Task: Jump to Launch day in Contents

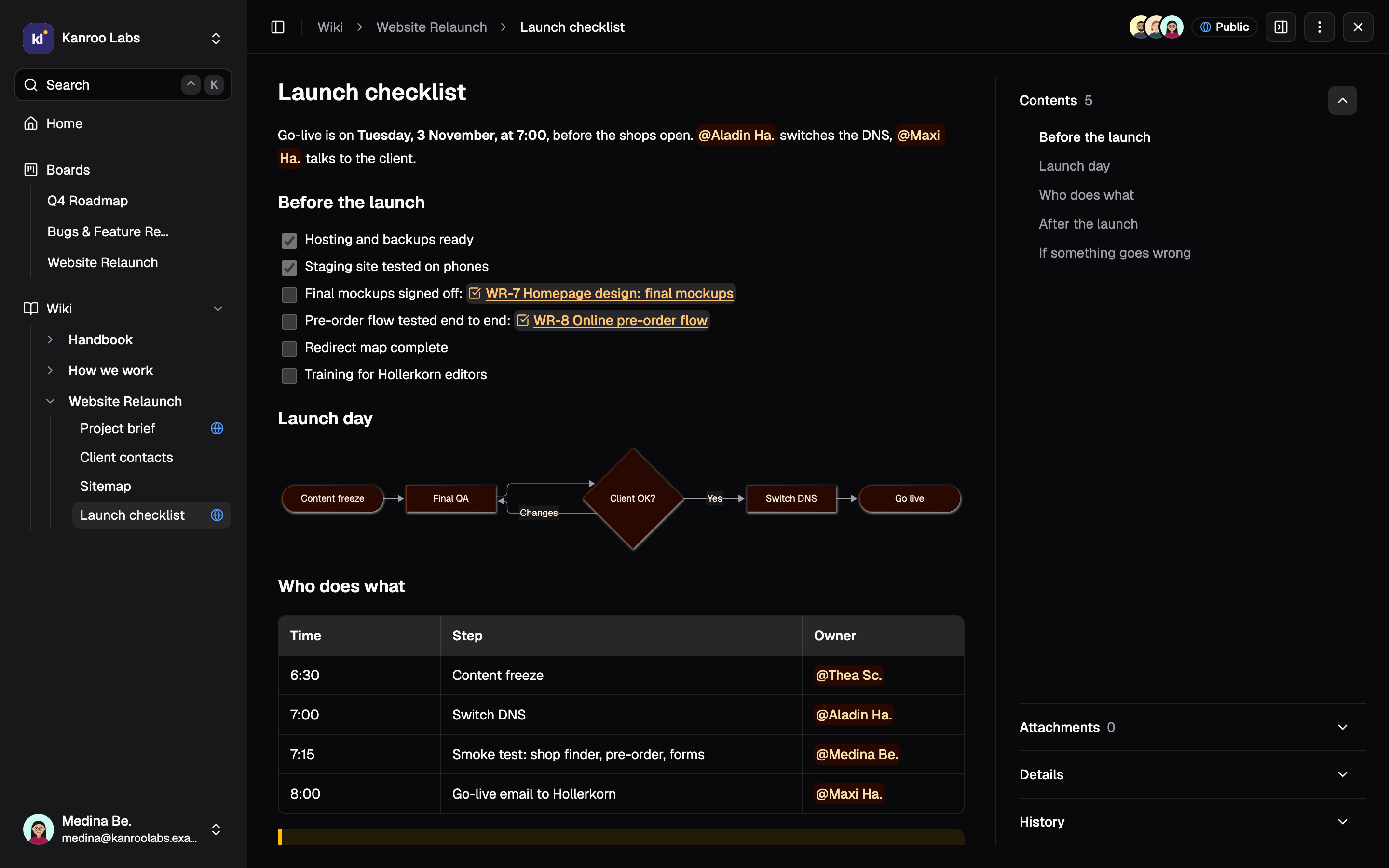Action: point(1074,166)
